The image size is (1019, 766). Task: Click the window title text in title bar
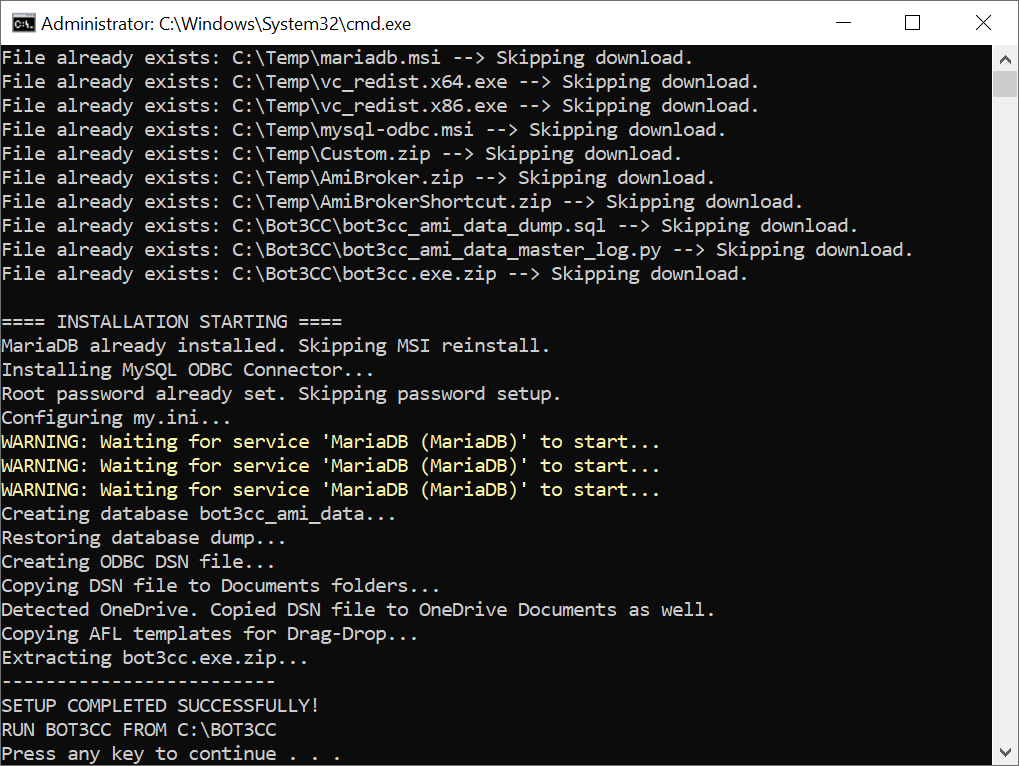point(226,23)
